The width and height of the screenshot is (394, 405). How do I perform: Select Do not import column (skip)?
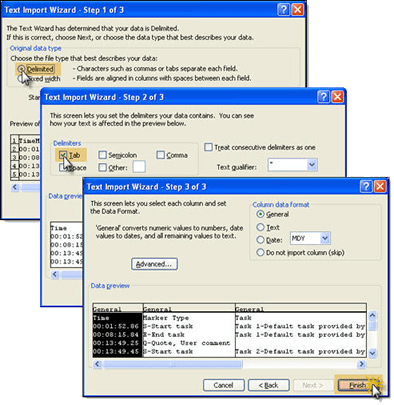(x=260, y=252)
